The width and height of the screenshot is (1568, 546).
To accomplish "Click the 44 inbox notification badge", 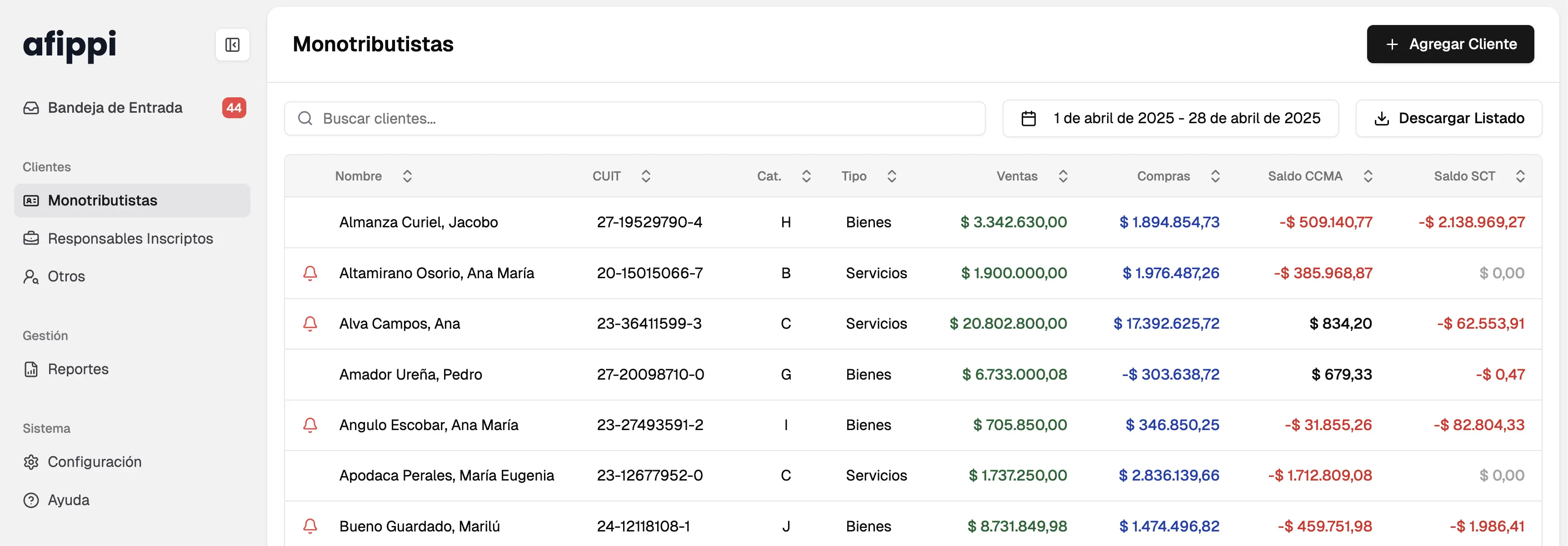I will [x=234, y=108].
